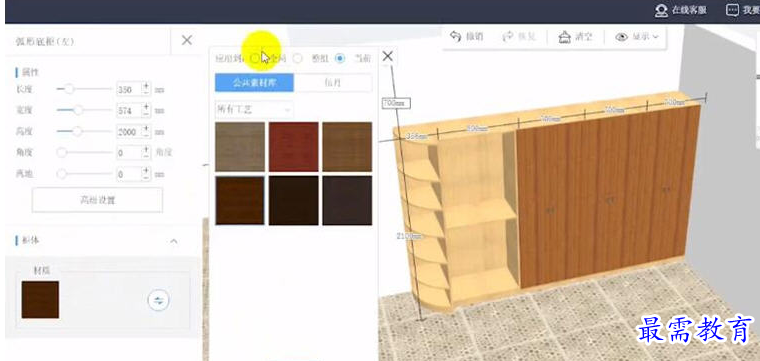This screenshot has width=760, height=361.
Task: Click the Undo (撤销) arrow icon
Action: click(455, 36)
